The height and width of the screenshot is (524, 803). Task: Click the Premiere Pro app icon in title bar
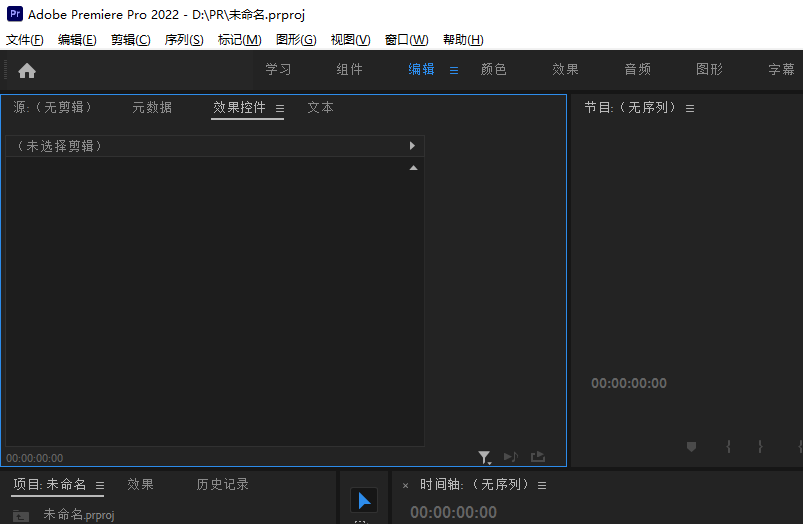[14, 14]
